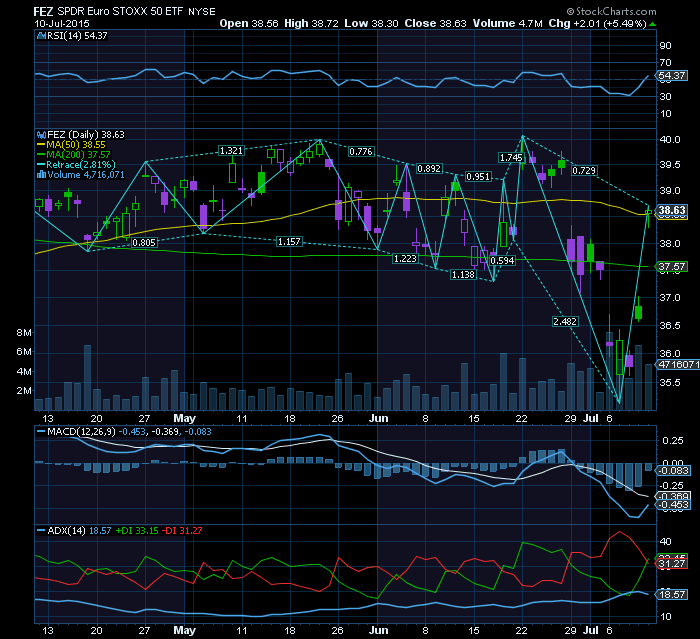
Task: Click the Chg +2.01 (+5.49%) value
Action: point(597,24)
